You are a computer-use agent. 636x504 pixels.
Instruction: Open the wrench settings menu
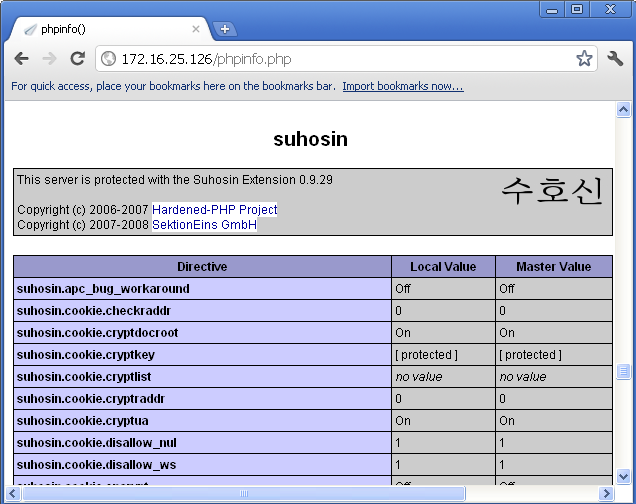tap(615, 59)
